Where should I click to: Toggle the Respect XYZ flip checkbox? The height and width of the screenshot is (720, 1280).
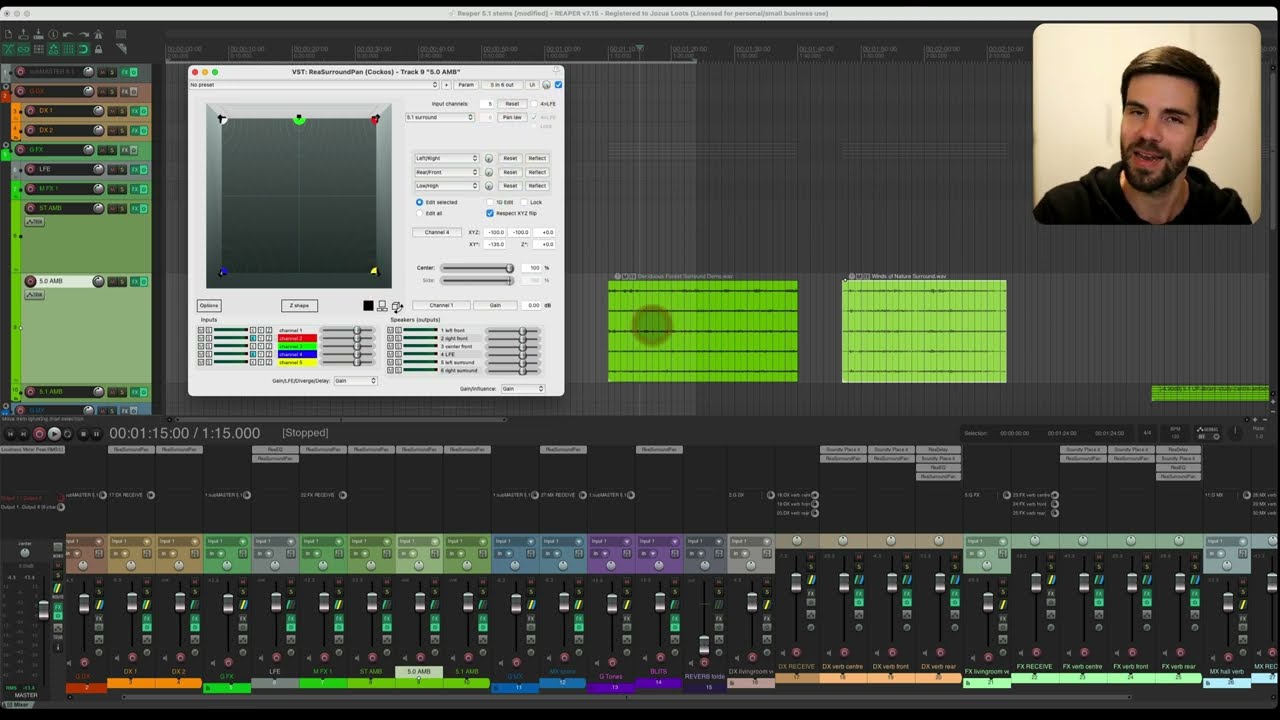[x=490, y=213]
